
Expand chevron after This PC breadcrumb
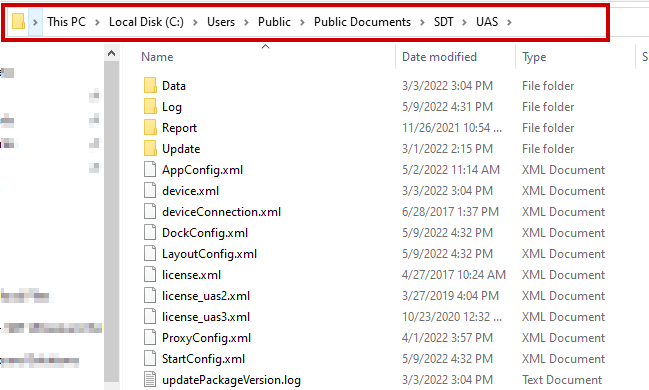tap(97, 22)
